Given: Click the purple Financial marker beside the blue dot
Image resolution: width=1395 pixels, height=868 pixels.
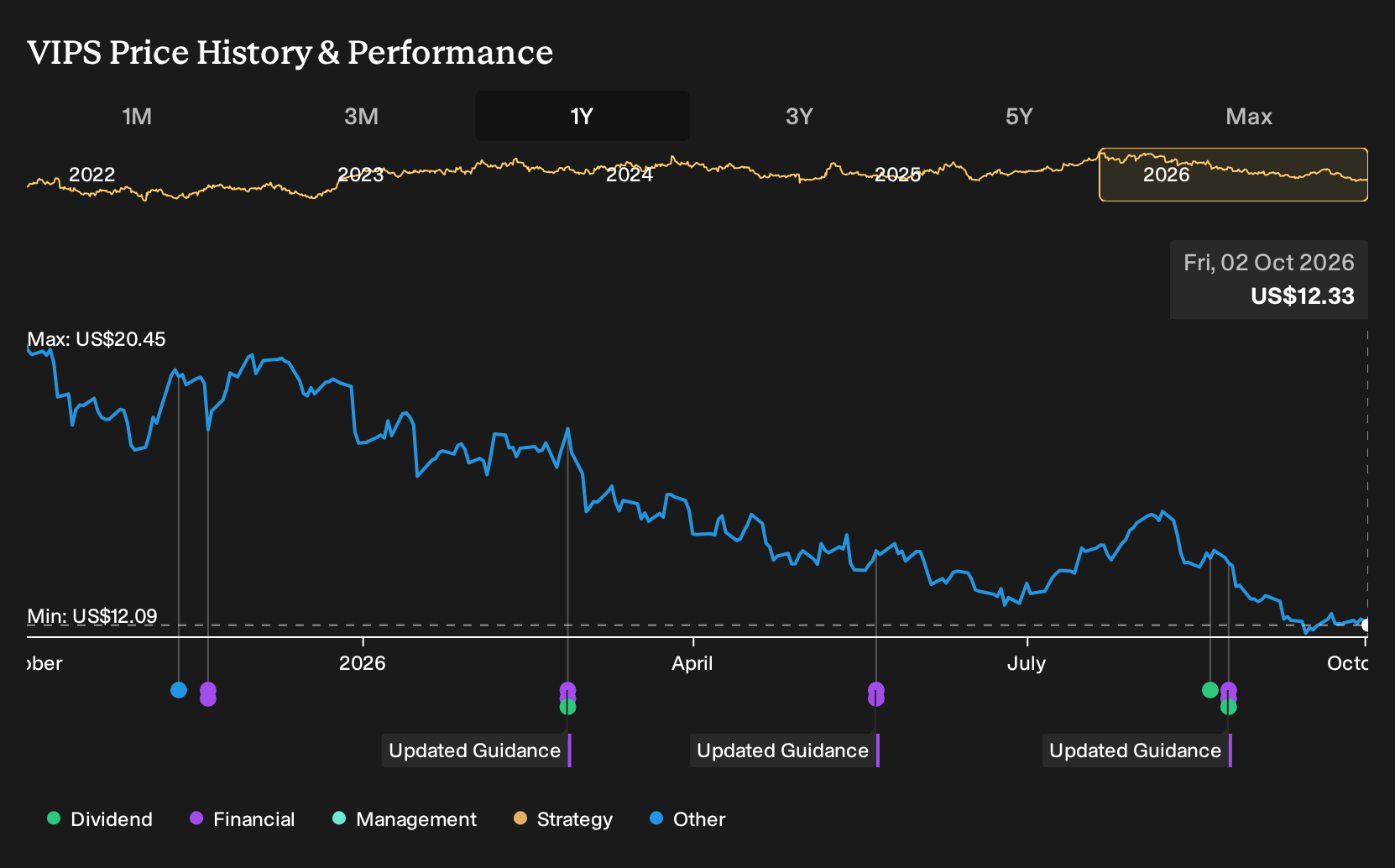Looking at the screenshot, I should (x=208, y=694).
